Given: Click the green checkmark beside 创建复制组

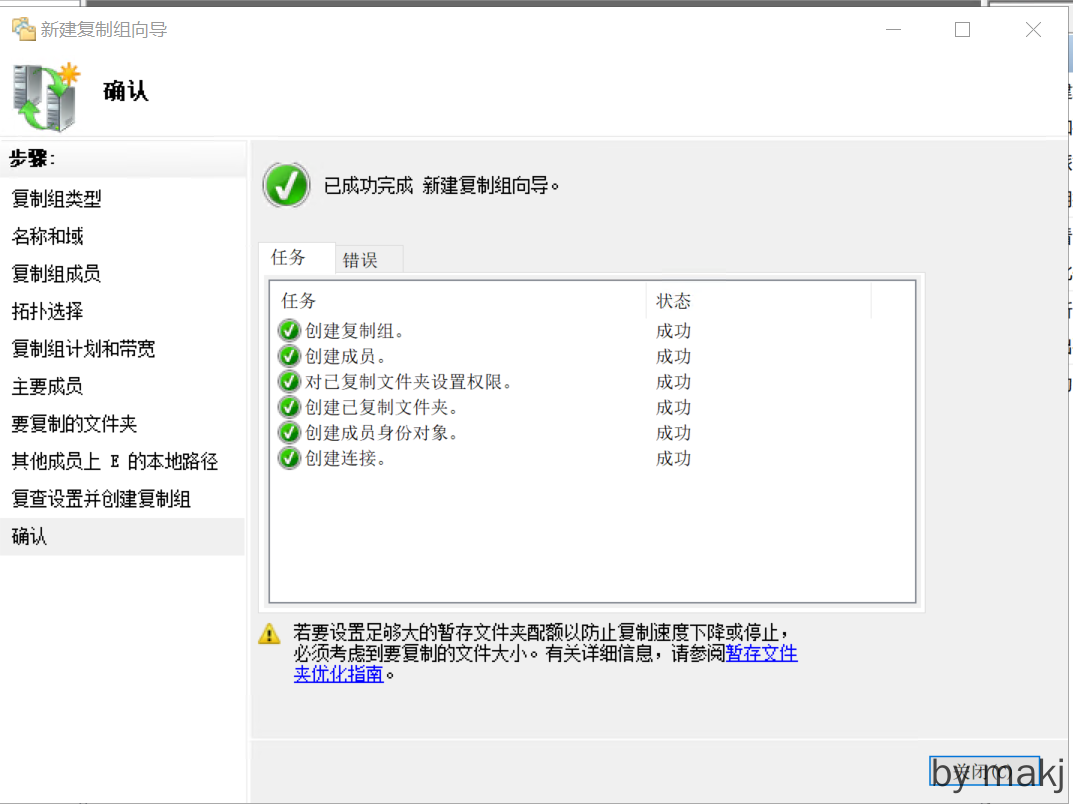Looking at the screenshot, I should coord(289,331).
